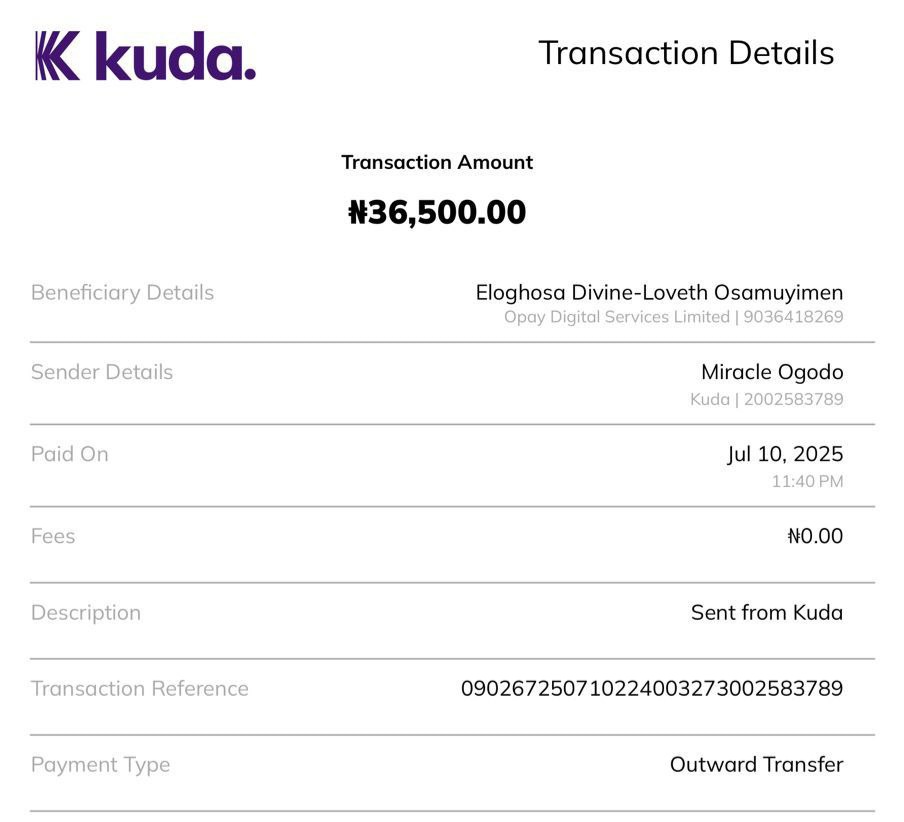The image size is (904, 822).
Task: Click the Sent from Kuda description
Action: coord(767,612)
